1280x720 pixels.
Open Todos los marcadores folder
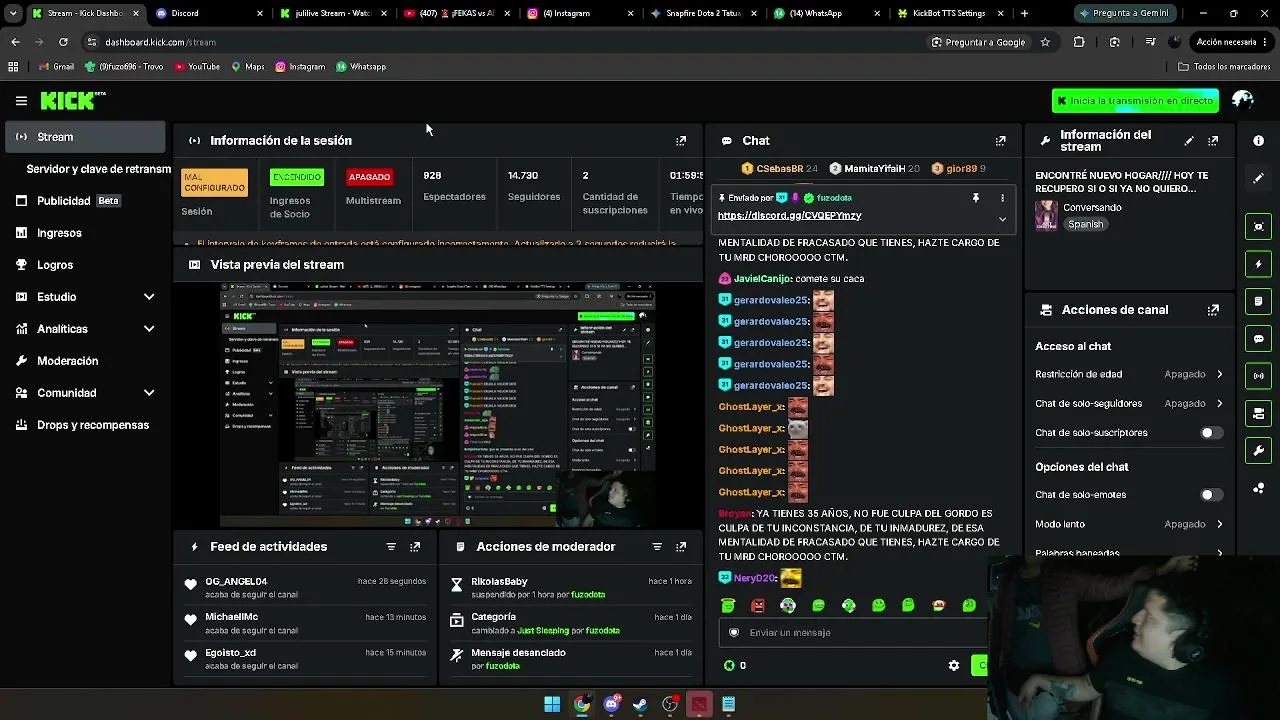tap(1224, 67)
